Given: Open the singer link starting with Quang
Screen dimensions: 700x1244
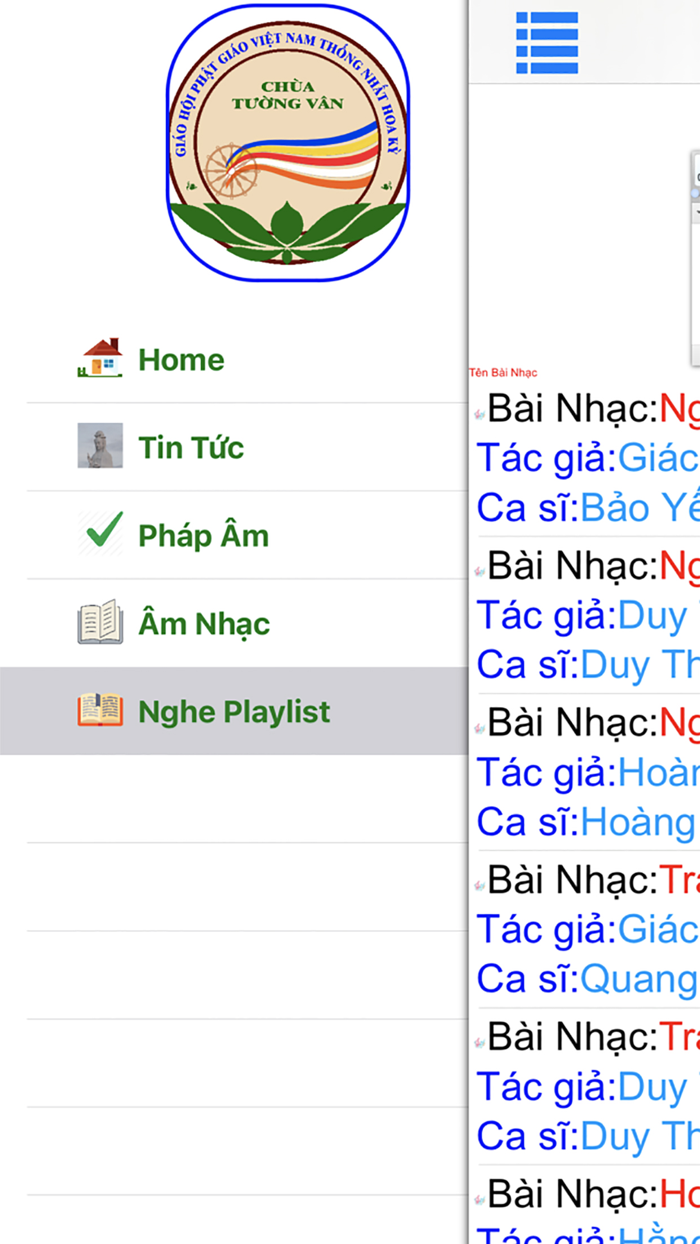Looking at the screenshot, I should (x=638, y=979).
